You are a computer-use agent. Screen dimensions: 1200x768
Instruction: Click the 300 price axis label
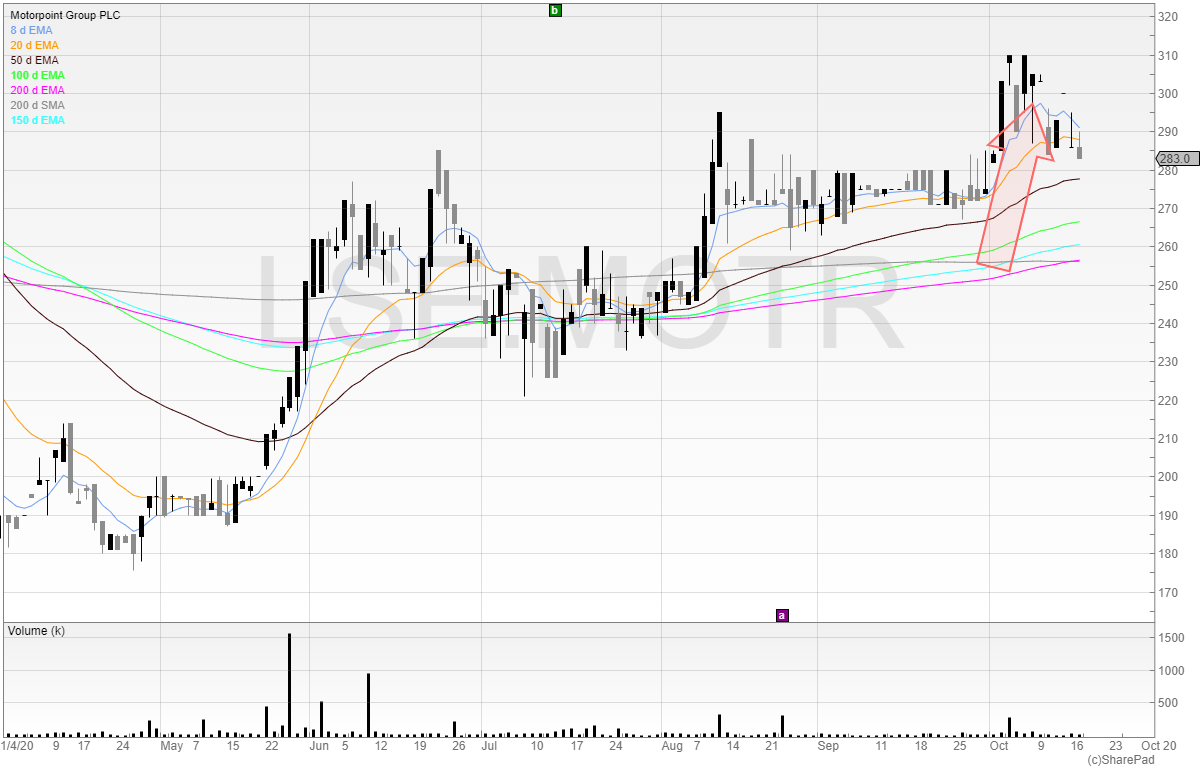(x=1168, y=94)
